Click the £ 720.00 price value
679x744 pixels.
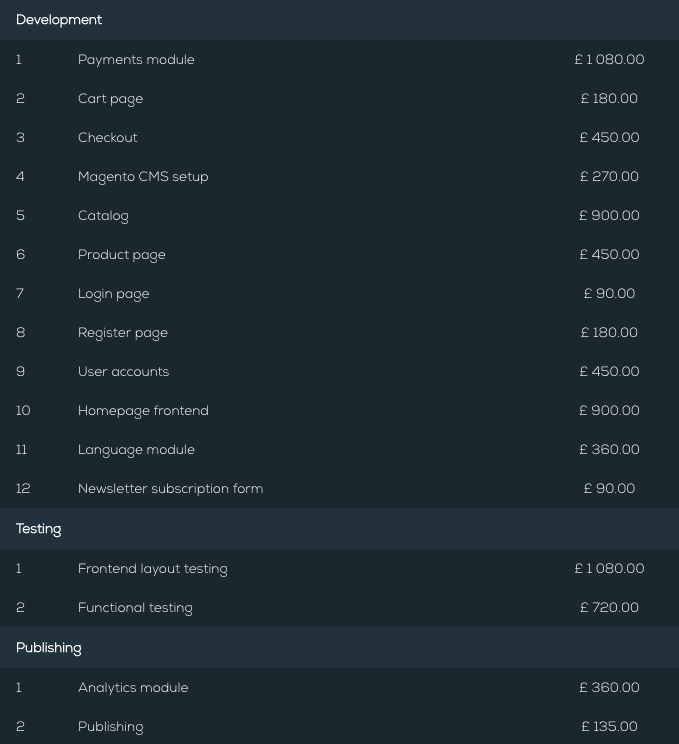coord(609,608)
